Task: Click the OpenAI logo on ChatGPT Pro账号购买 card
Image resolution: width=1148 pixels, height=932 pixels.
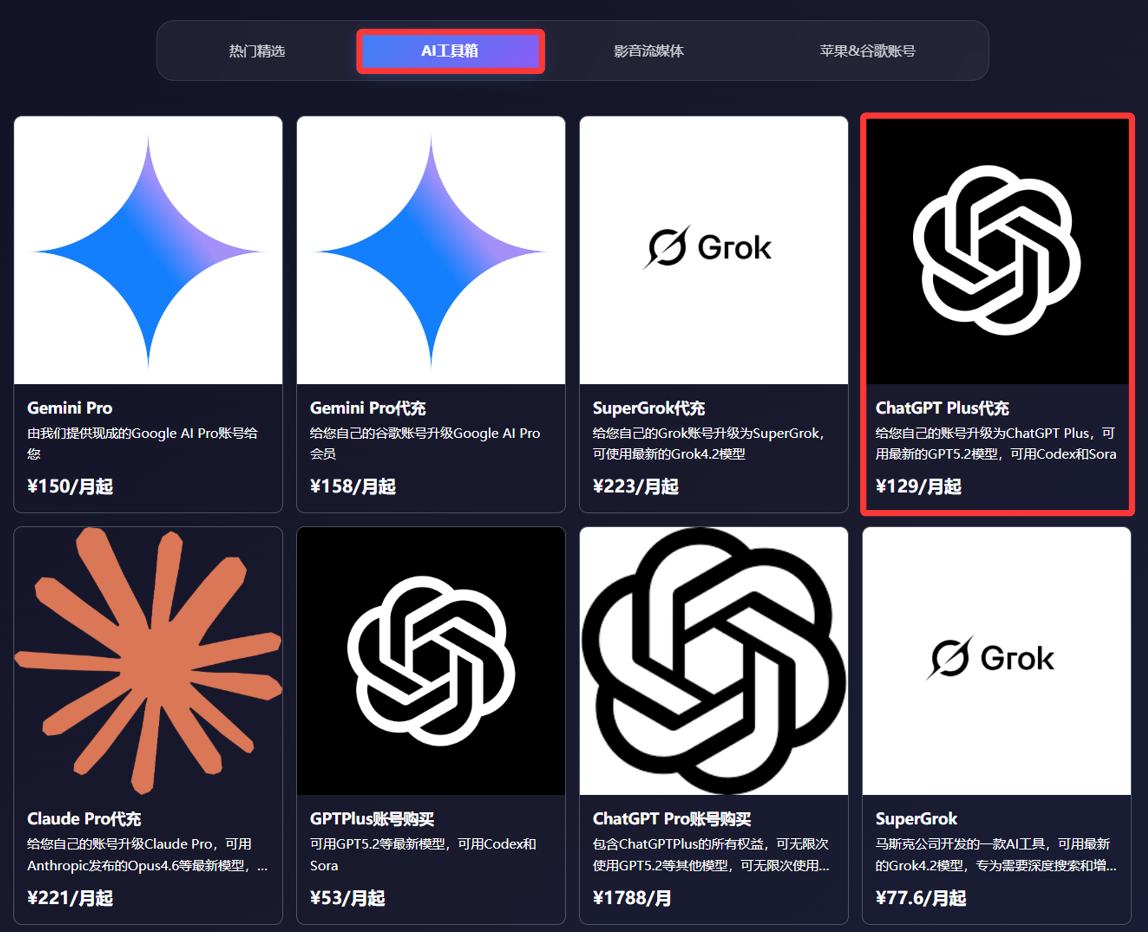Action: coord(714,660)
